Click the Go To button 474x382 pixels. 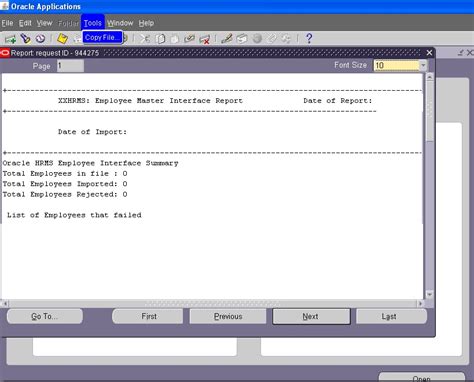click(x=45, y=316)
